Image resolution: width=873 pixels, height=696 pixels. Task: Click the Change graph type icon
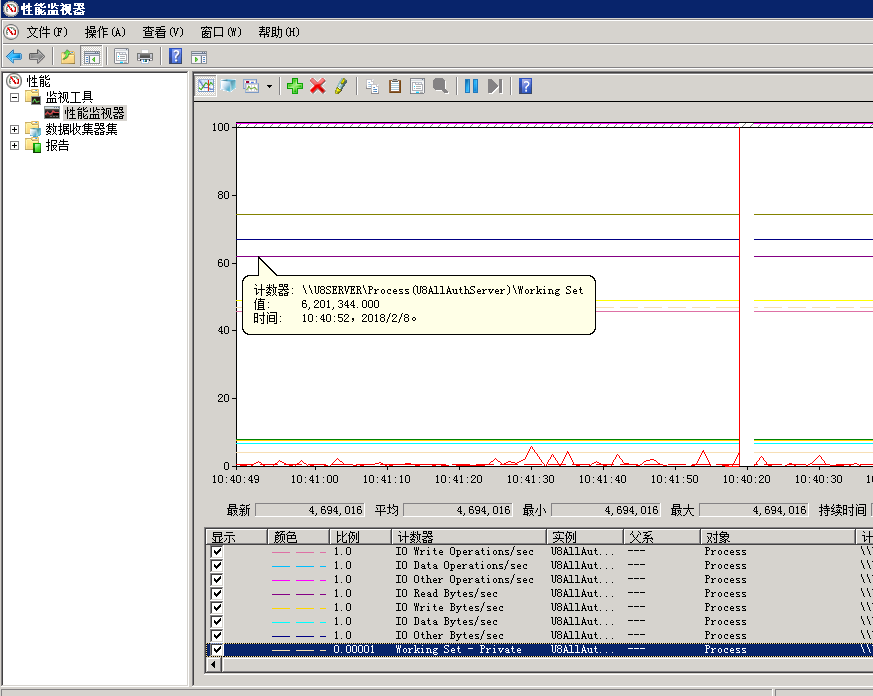[252, 86]
